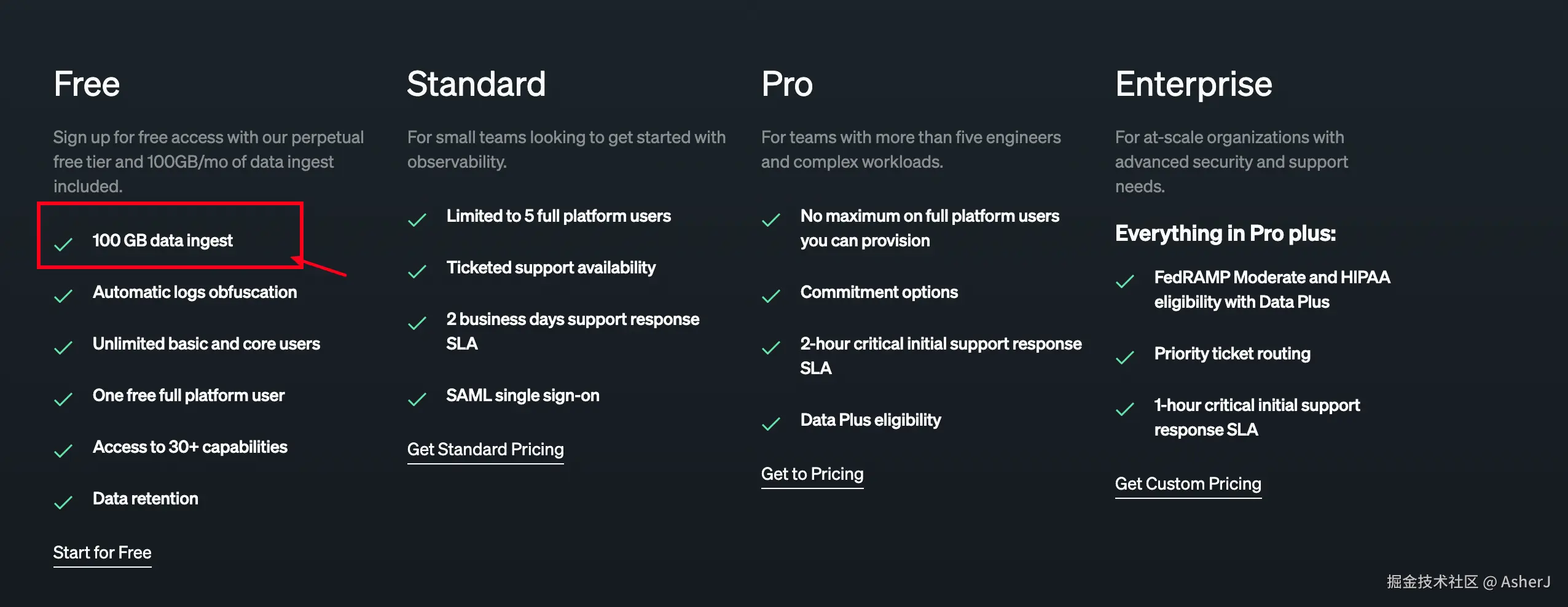Image resolution: width=1568 pixels, height=607 pixels.
Task: Click the checkmark beside SAML single sign-on
Action: click(417, 399)
